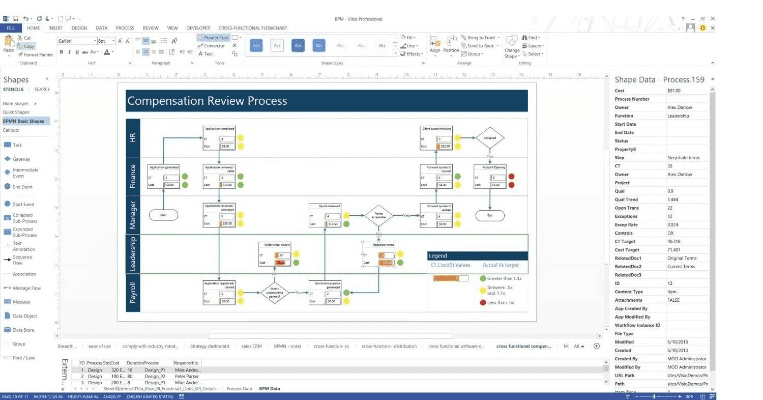
Task: Click the Compensation Review Process title
Action: click(207, 101)
